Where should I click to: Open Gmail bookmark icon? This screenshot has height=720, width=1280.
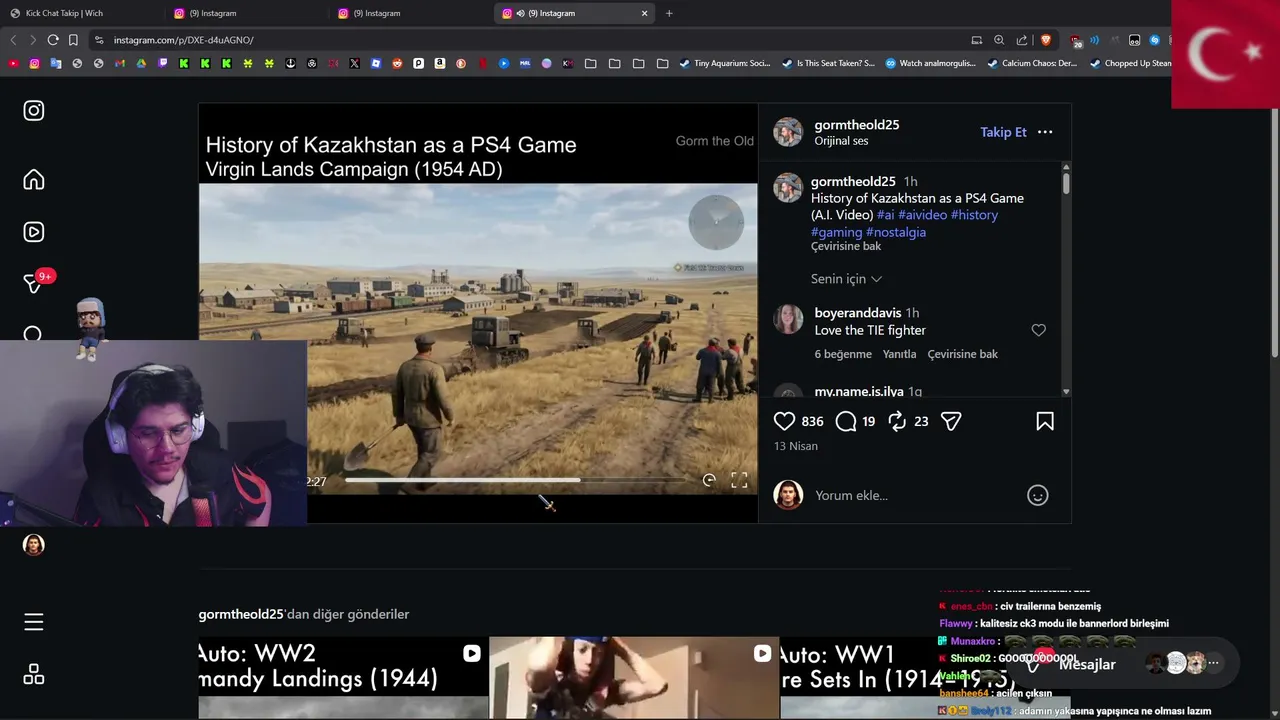click(119, 63)
